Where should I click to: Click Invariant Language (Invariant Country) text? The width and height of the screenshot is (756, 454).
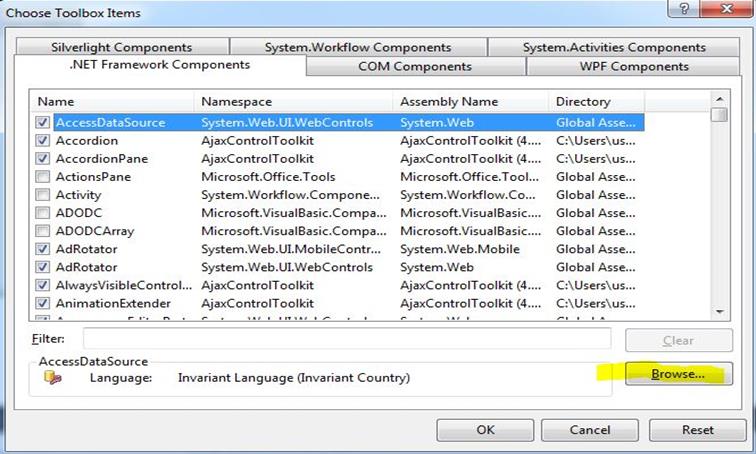click(294, 377)
